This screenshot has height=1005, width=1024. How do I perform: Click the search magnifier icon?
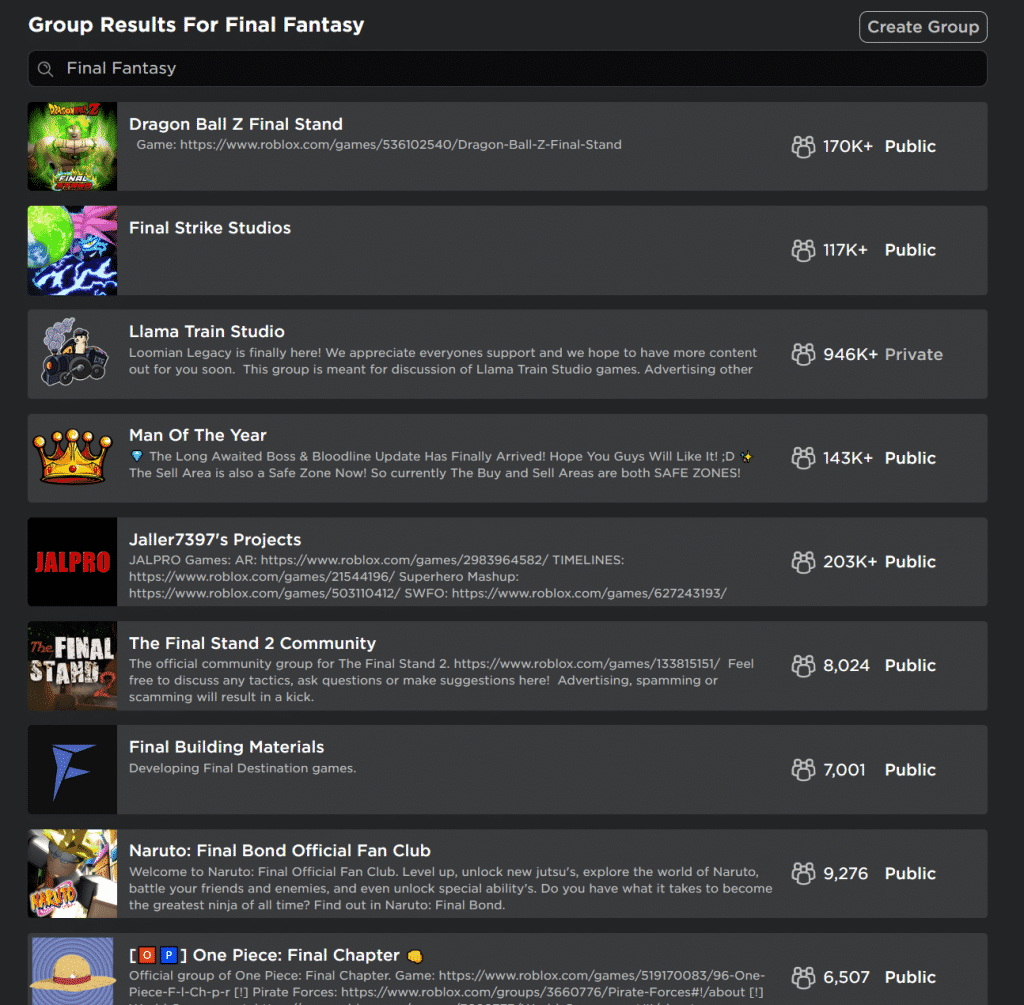[x=45, y=69]
